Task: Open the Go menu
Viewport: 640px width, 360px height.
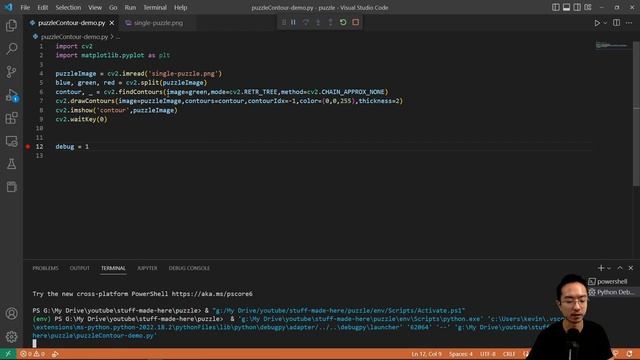Action: click(x=113, y=7)
